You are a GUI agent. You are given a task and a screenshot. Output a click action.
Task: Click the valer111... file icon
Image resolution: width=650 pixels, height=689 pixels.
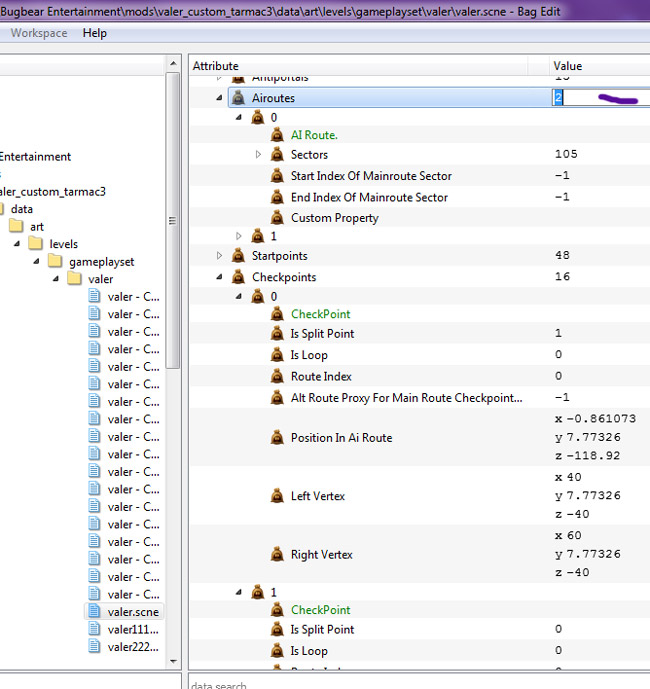pos(94,629)
